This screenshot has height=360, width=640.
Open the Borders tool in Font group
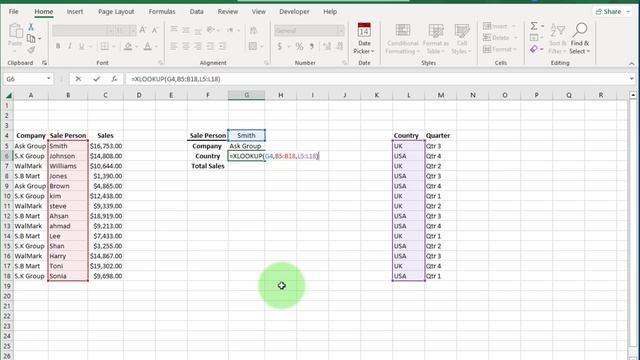coord(104,46)
